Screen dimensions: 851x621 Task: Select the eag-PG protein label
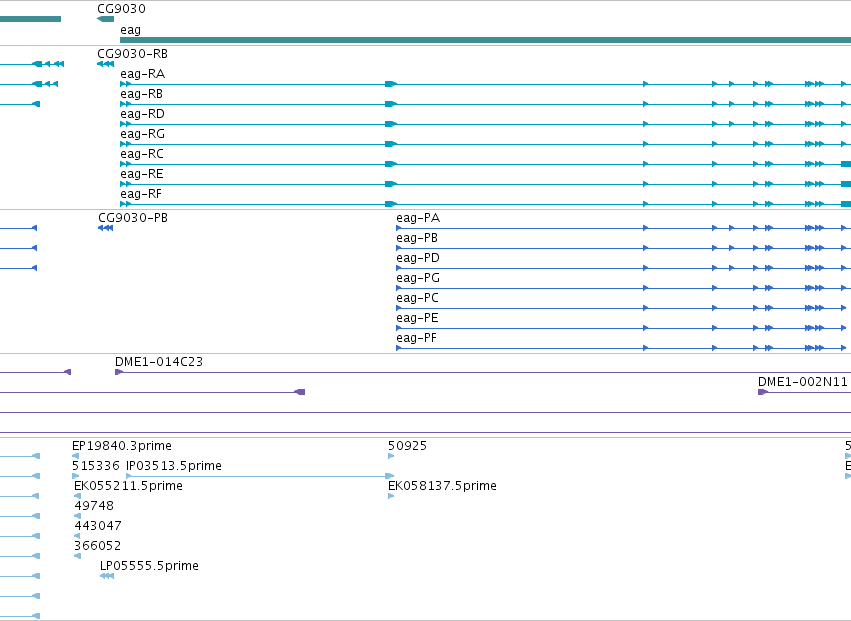(x=418, y=278)
